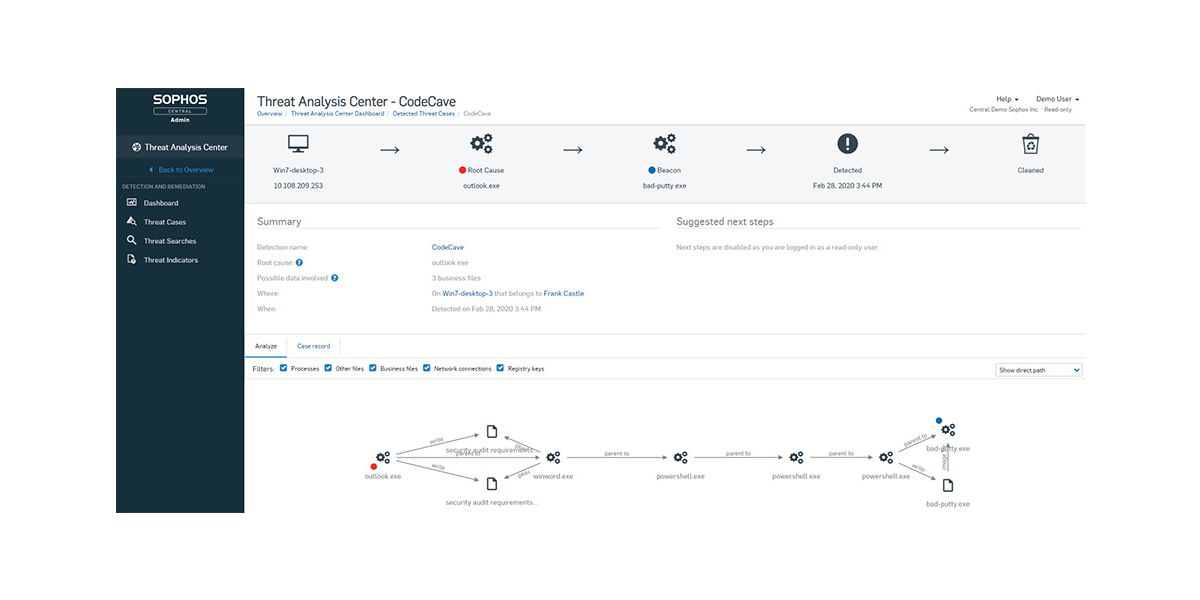Click the Detected alert exclamation icon

coord(847,144)
